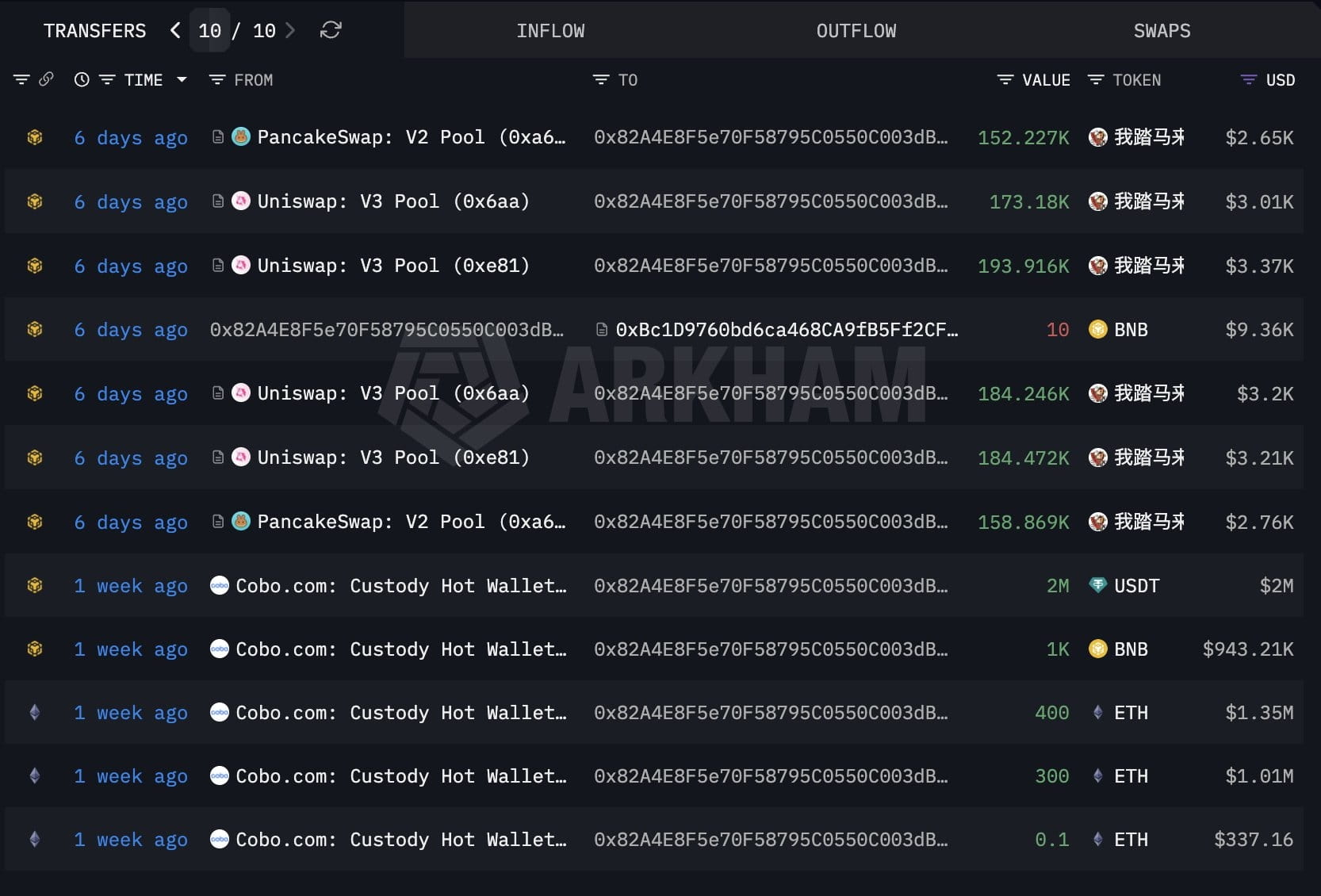
Task: Open the FROM column filter
Action: (x=217, y=79)
